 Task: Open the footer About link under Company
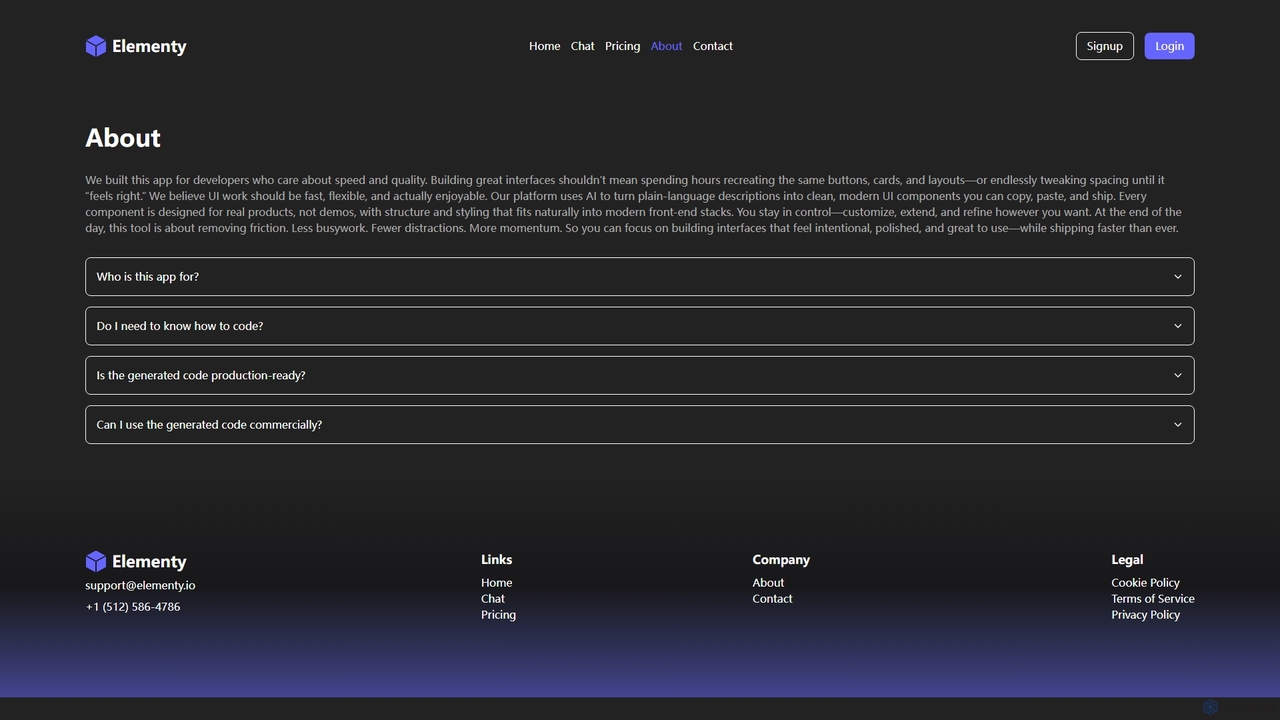[x=768, y=583]
